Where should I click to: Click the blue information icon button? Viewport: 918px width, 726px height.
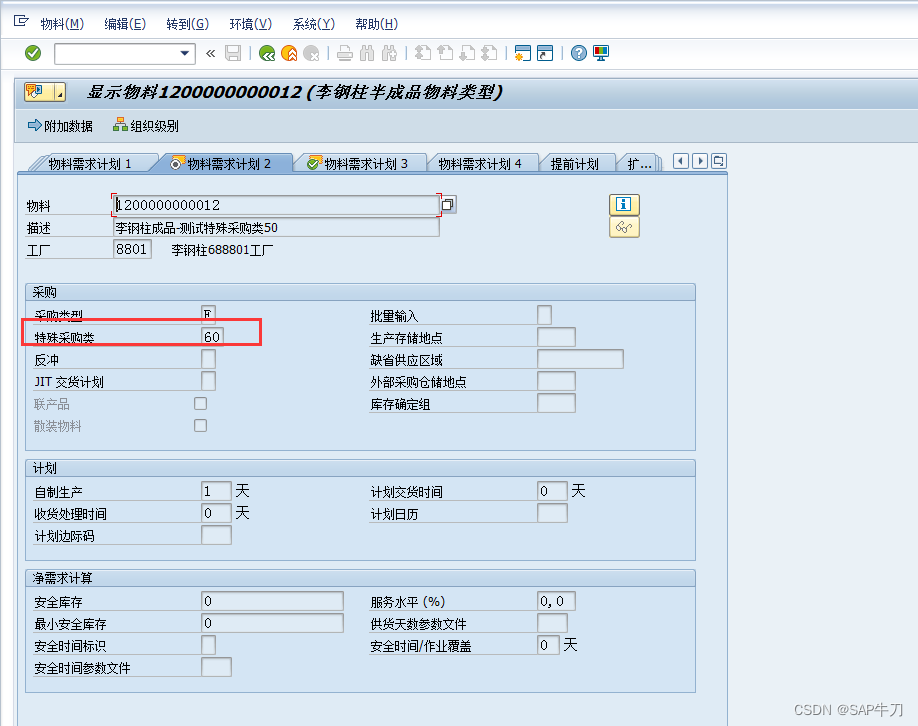624,204
